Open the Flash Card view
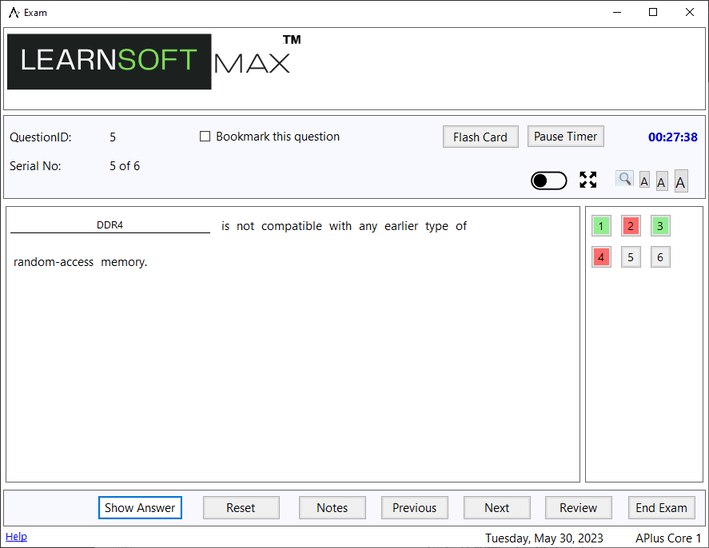The height and width of the screenshot is (548, 709). tap(480, 137)
